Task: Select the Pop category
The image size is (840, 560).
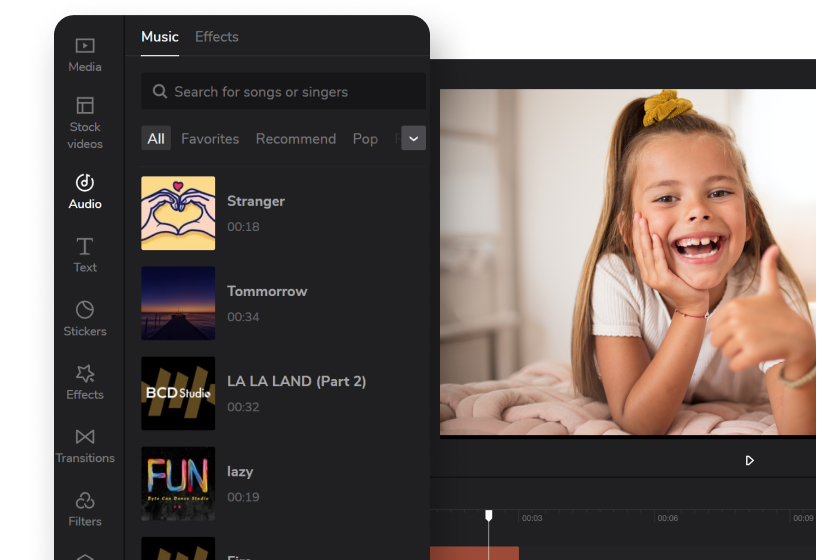Action: click(365, 139)
